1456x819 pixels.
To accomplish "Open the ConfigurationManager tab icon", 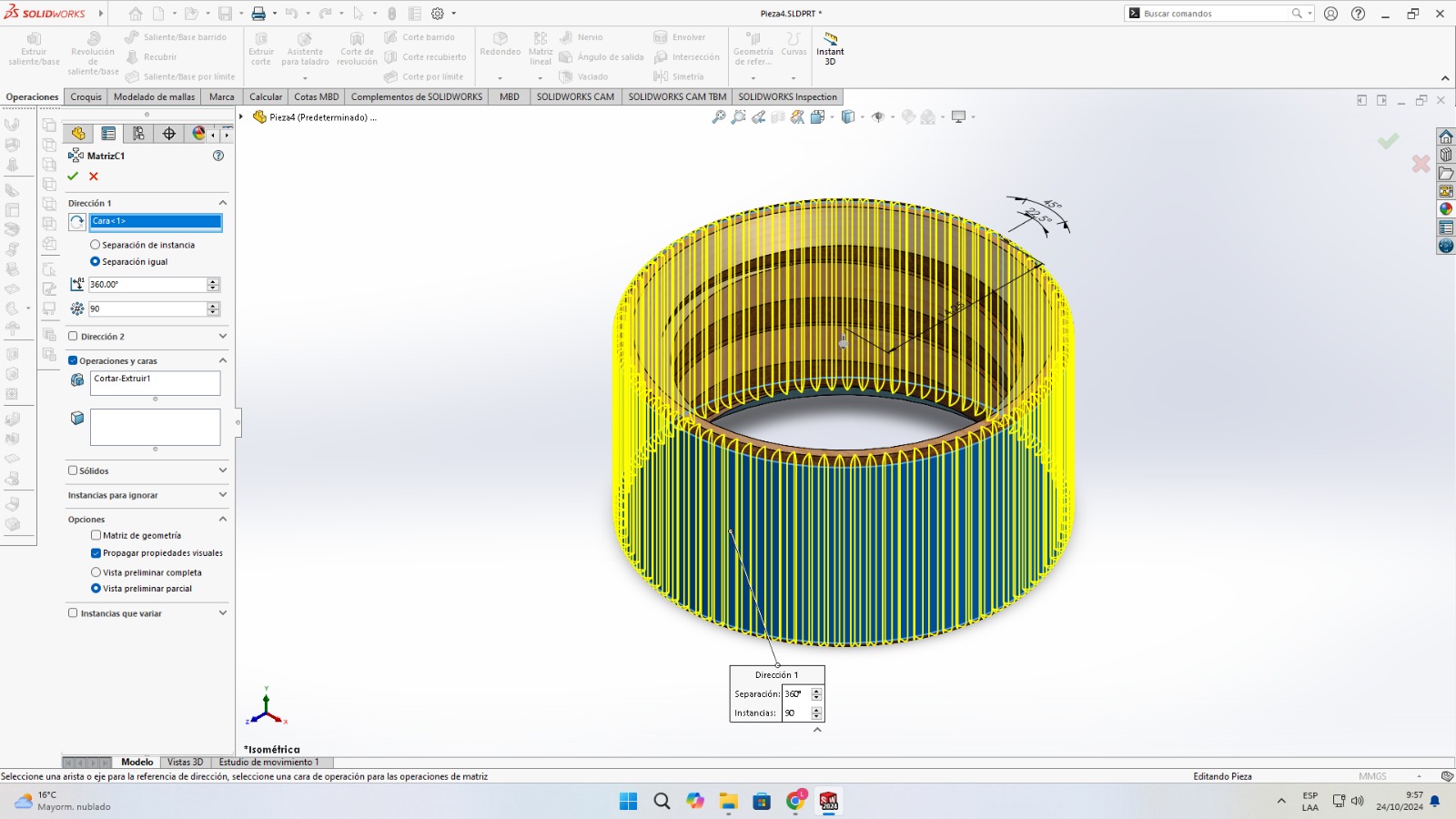I will coord(138,134).
